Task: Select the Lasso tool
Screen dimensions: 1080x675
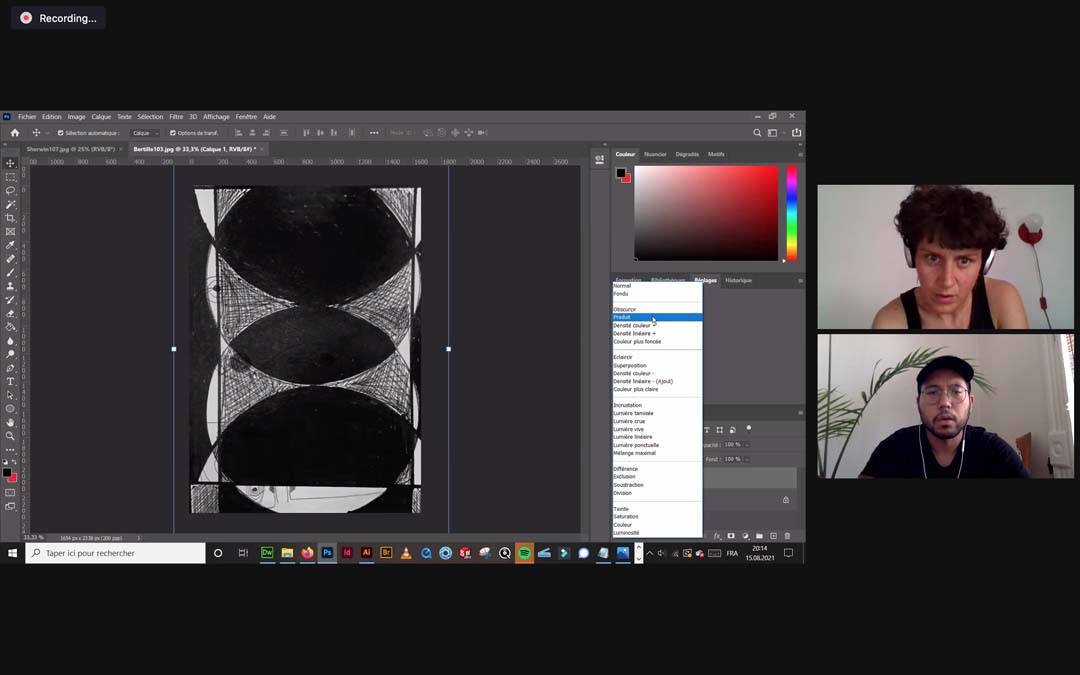Action: click(10, 191)
